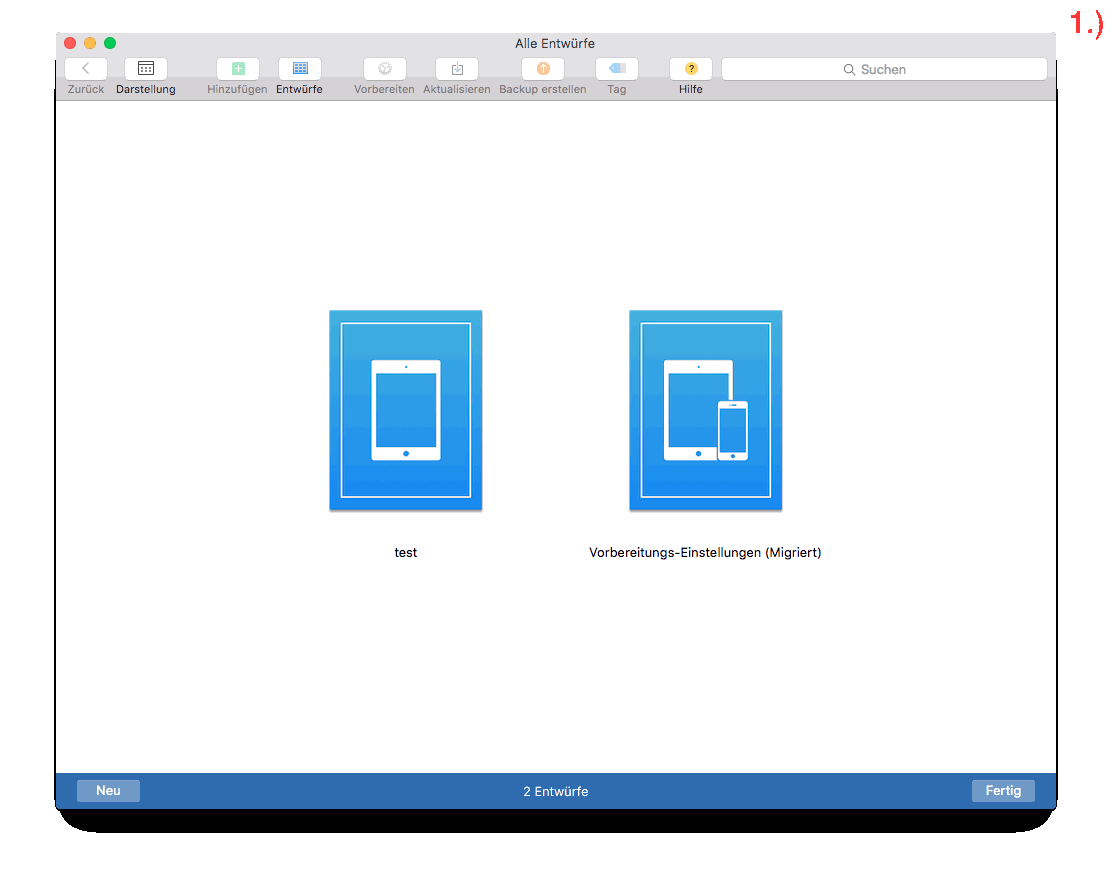Click the Neu button
The width and height of the screenshot is (1112, 889).
(x=108, y=790)
